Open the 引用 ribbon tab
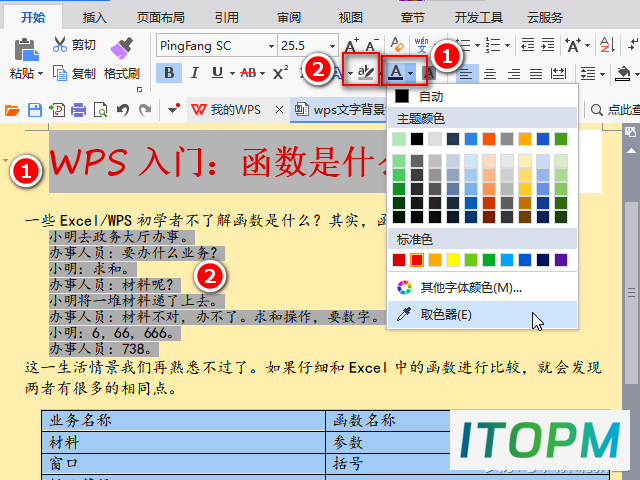Image resolution: width=640 pixels, height=480 pixels. click(227, 17)
